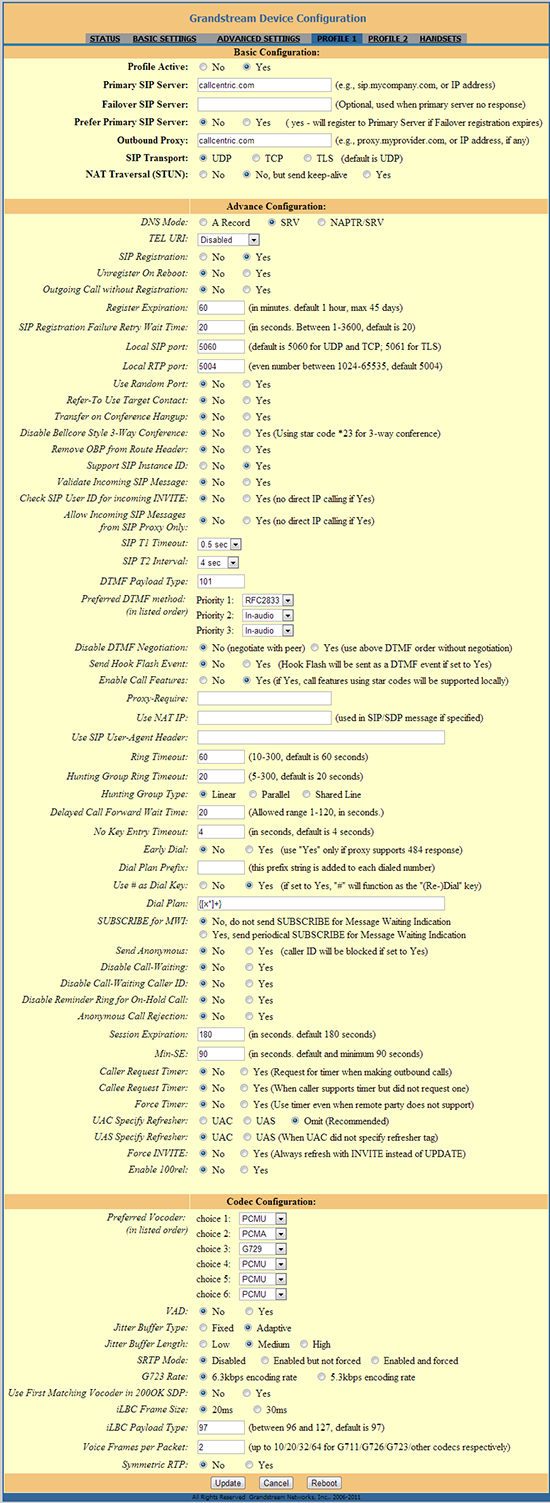Focus the Session Expiration field

click(221, 1033)
